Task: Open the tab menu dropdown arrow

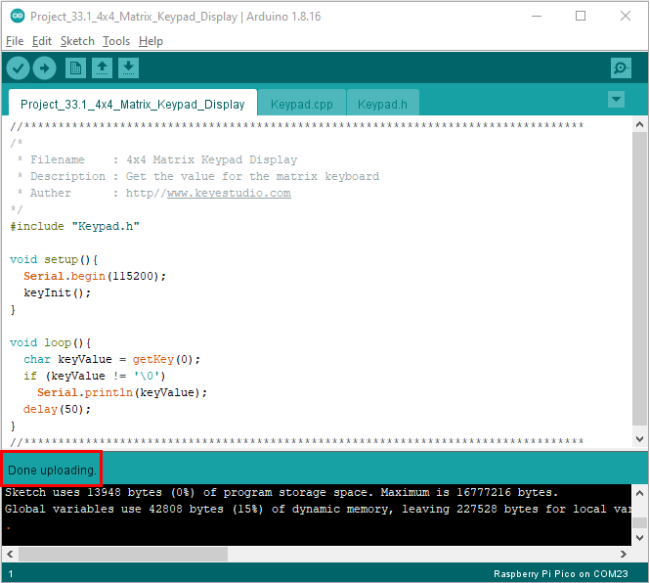Action: tap(616, 99)
